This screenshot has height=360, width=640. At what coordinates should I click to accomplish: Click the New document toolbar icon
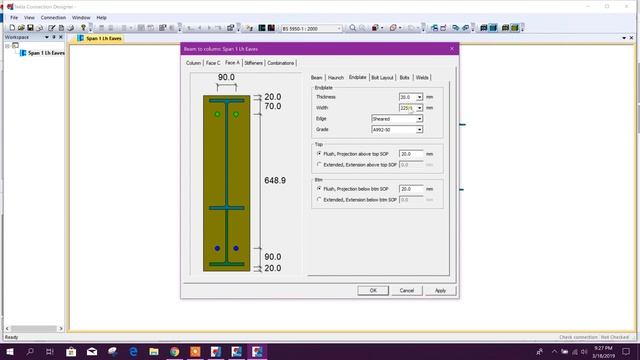(x=12, y=28)
